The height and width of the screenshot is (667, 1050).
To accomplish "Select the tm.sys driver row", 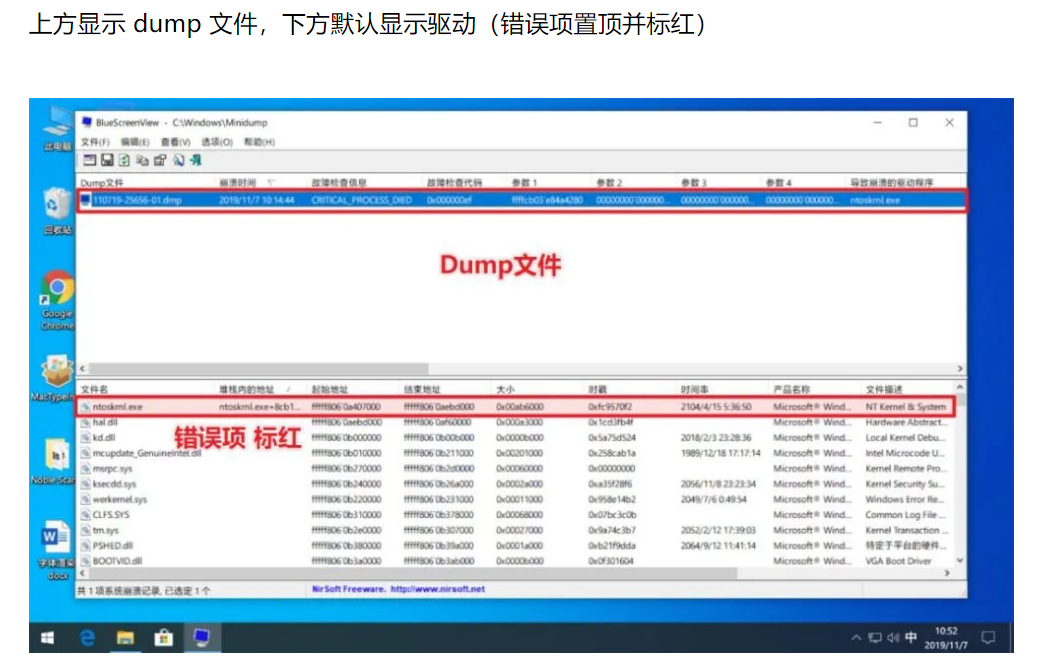I will [x=516, y=530].
